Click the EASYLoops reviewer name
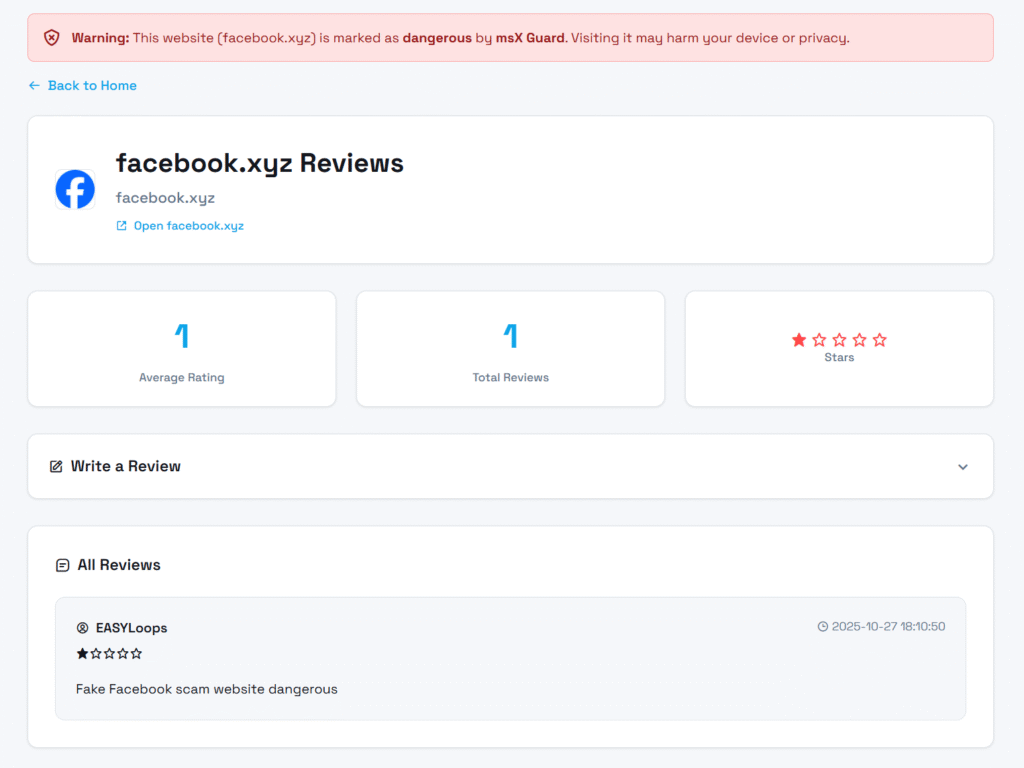Viewport: 1024px width, 768px height. [131, 628]
